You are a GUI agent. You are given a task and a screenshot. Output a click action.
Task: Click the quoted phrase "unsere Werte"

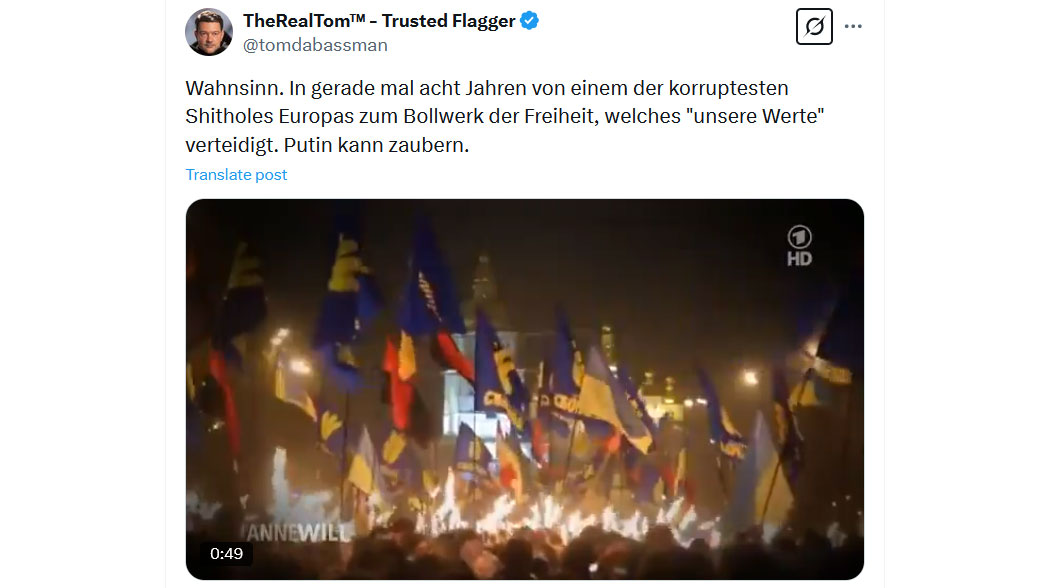point(755,117)
